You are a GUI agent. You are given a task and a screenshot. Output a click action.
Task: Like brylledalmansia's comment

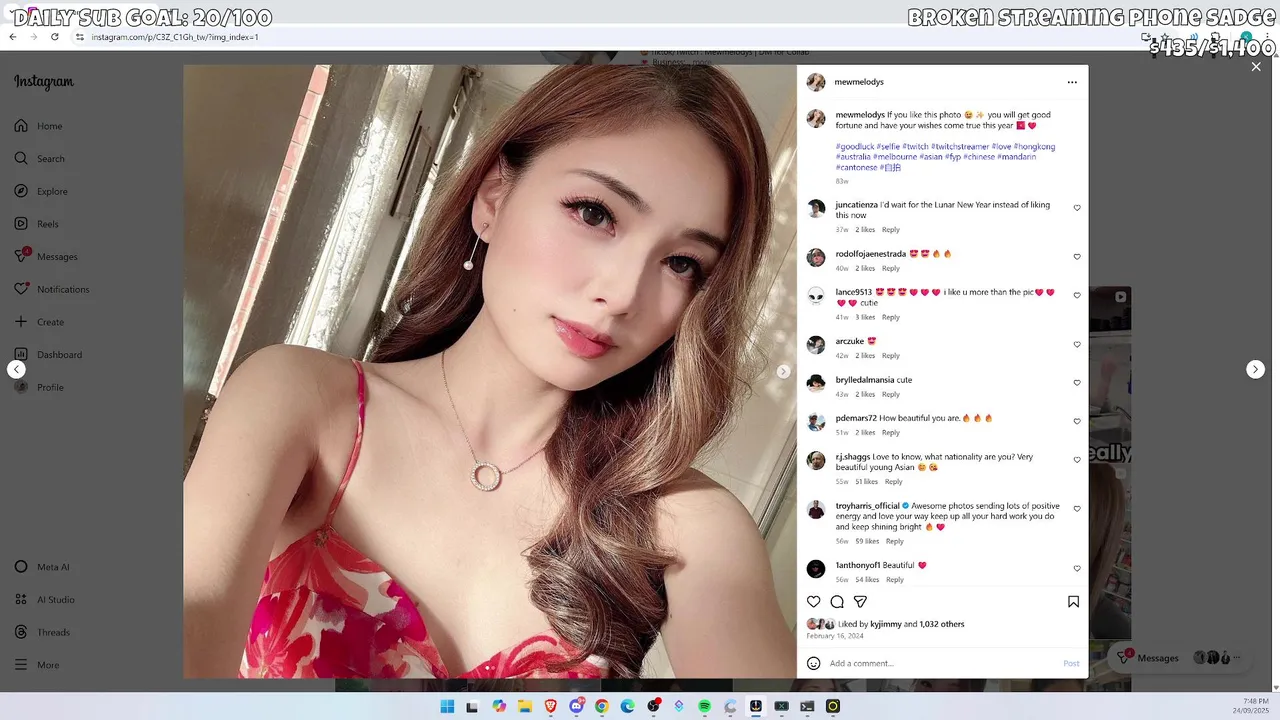coord(1077,383)
